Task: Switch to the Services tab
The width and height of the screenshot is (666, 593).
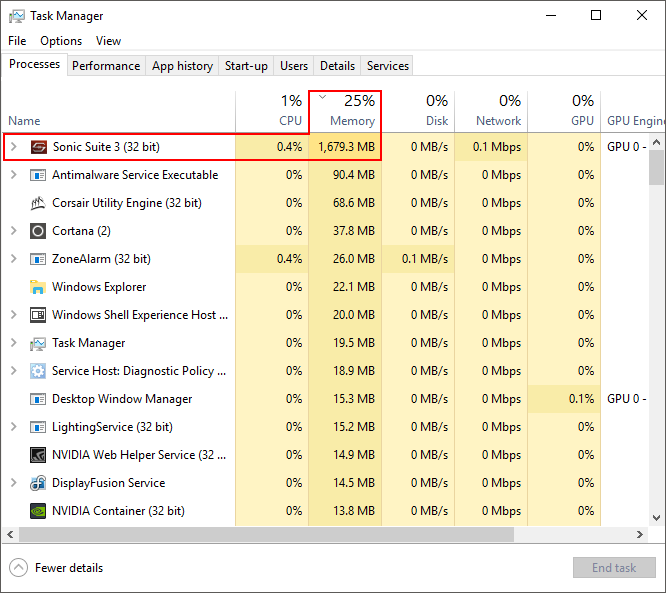Action: tap(387, 66)
